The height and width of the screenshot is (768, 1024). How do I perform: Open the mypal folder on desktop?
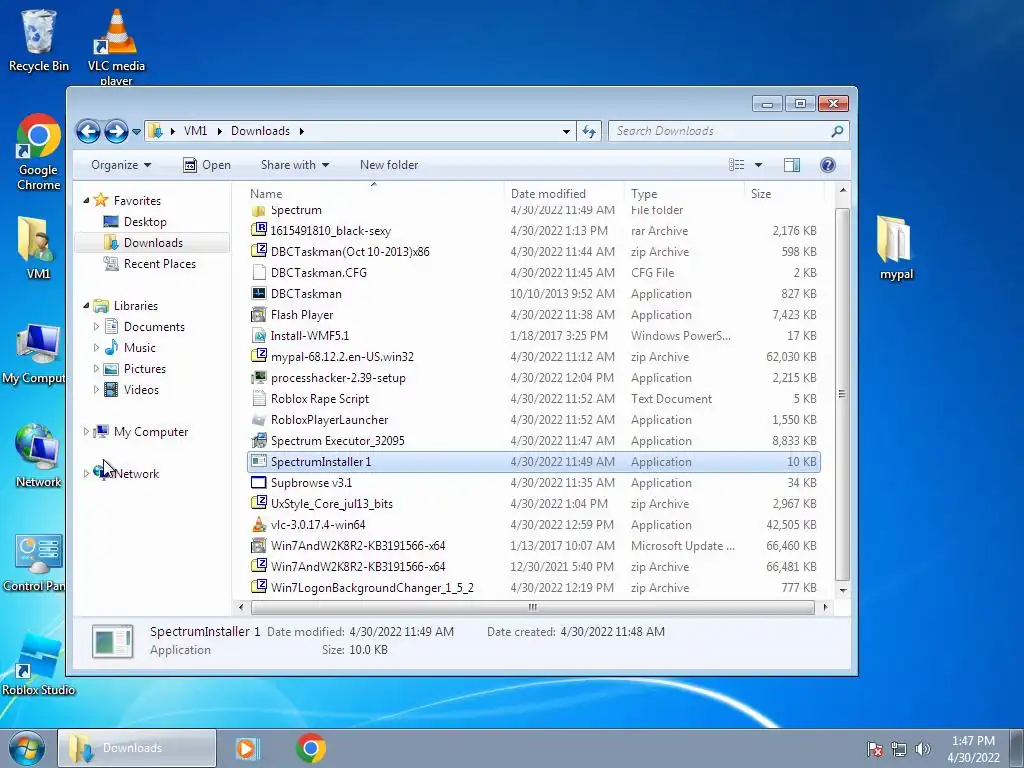[895, 248]
